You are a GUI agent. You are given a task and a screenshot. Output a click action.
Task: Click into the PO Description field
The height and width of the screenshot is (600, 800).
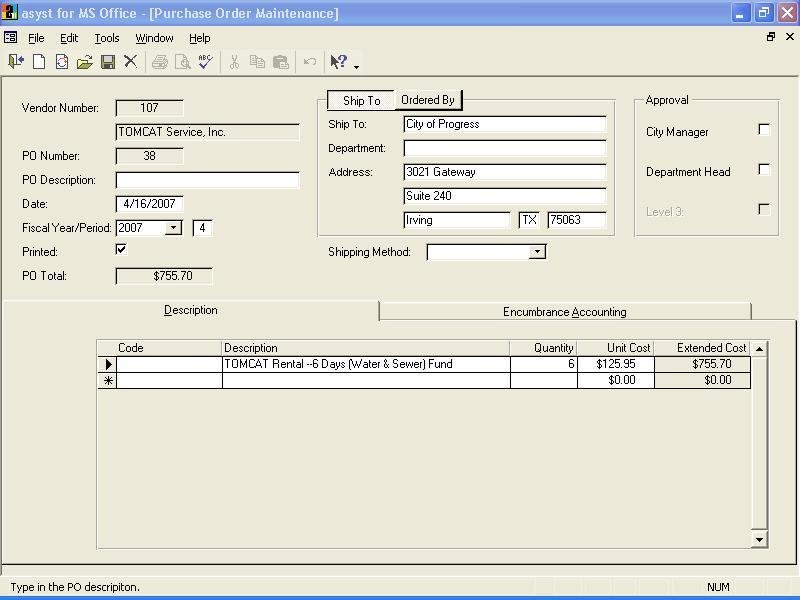coord(207,180)
